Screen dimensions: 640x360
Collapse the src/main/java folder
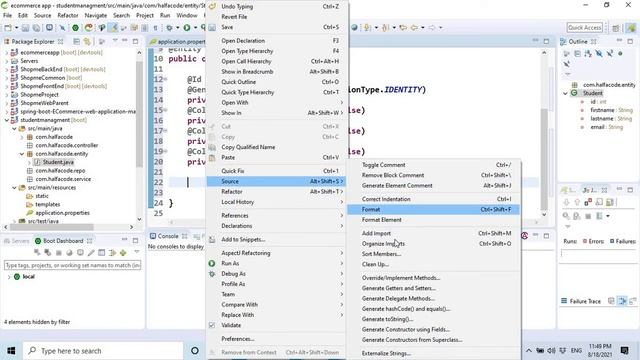14,129
